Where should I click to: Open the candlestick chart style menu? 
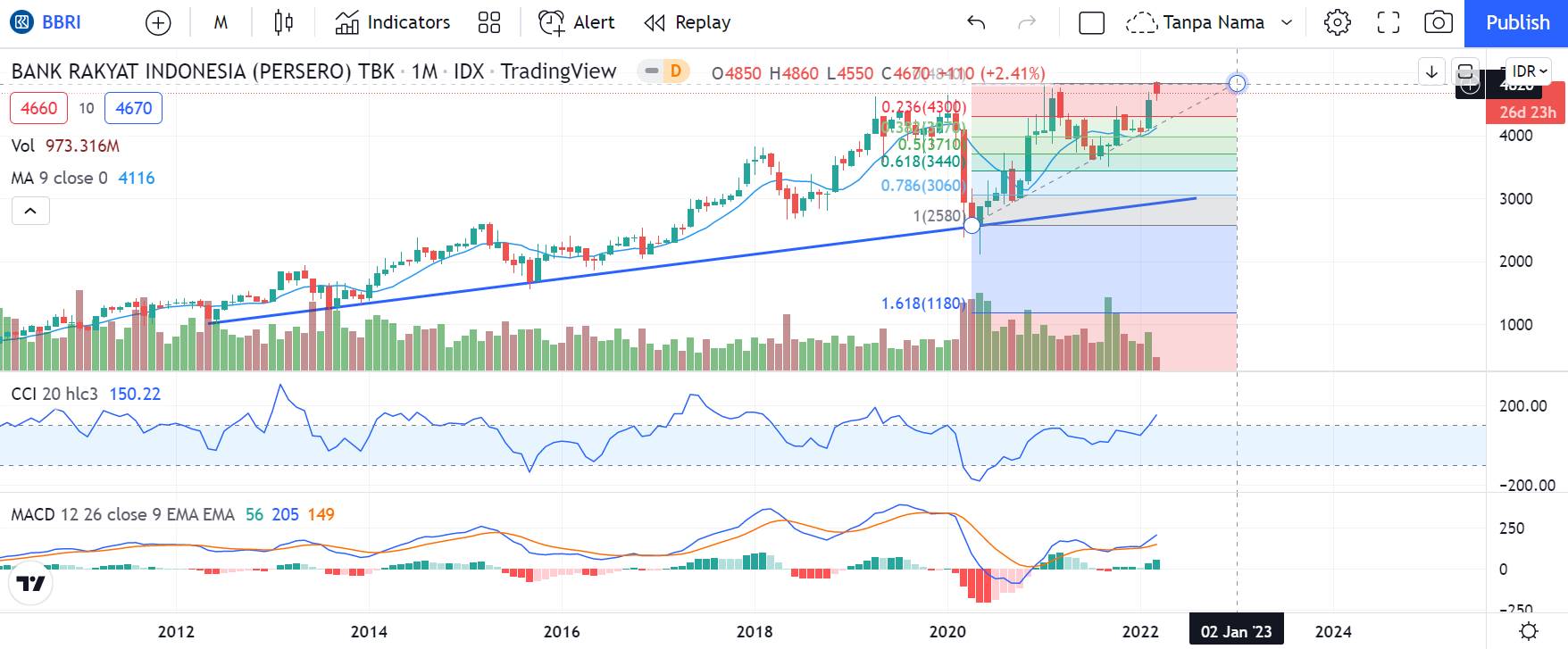point(283,22)
